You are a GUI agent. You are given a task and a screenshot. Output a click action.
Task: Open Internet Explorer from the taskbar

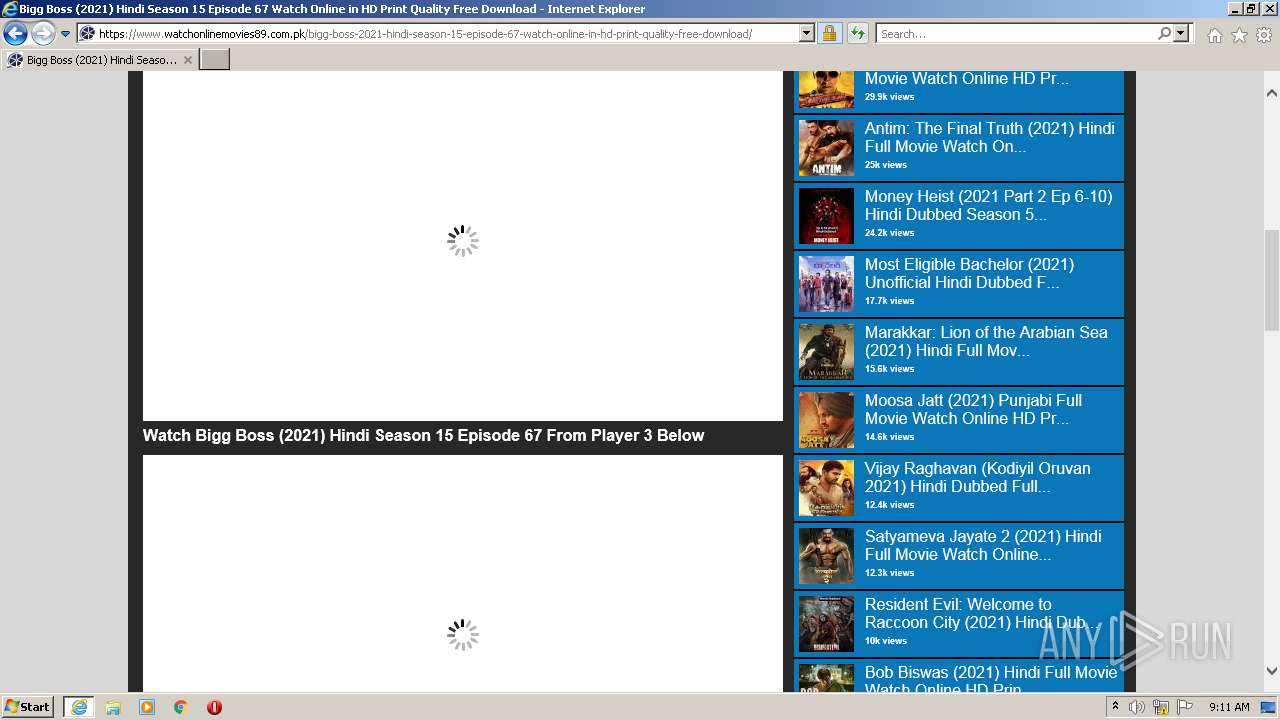tap(79, 707)
